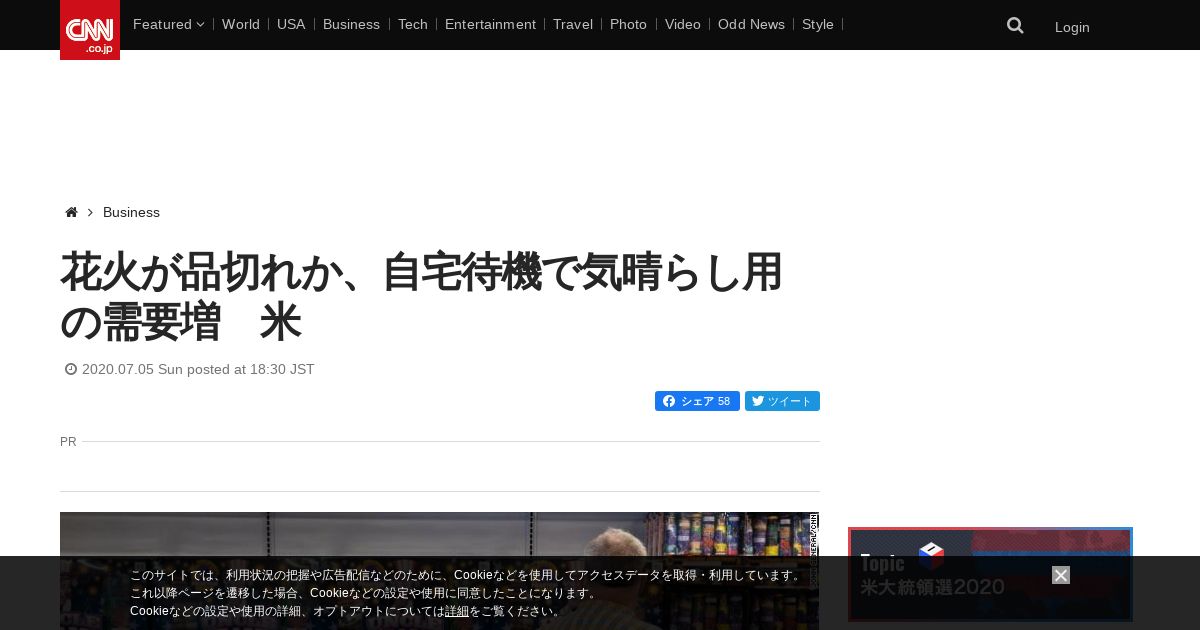Open the World section
1200x630 pixels.
tap(241, 24)
